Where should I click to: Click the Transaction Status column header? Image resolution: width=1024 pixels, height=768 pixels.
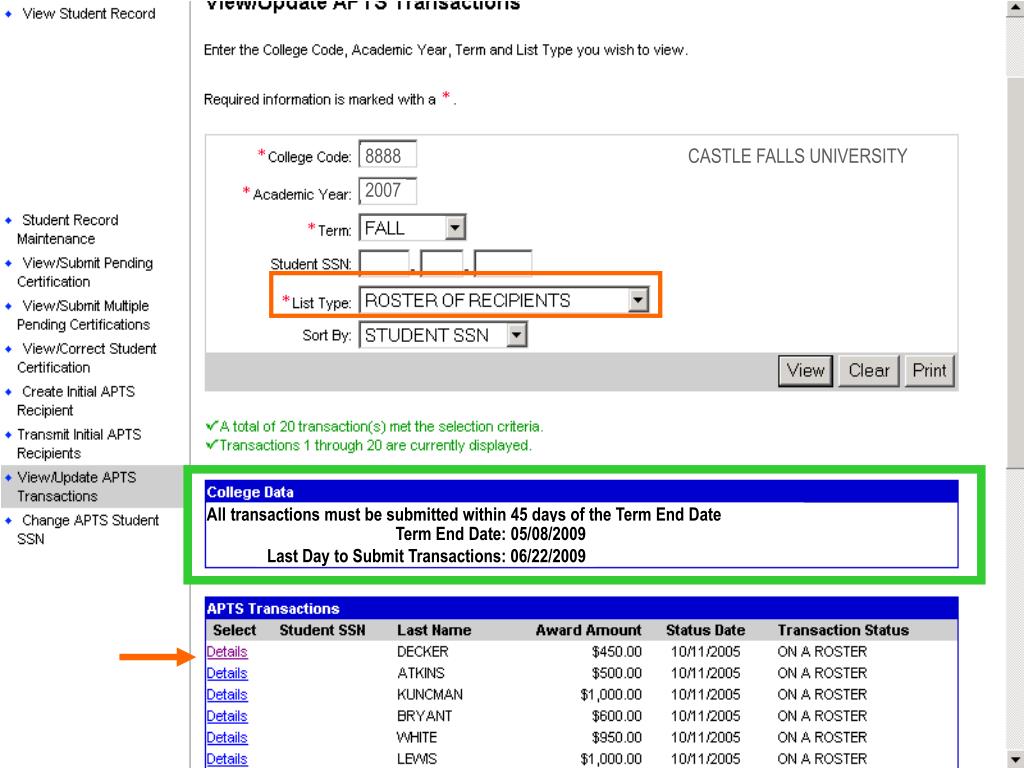point(843,630)
